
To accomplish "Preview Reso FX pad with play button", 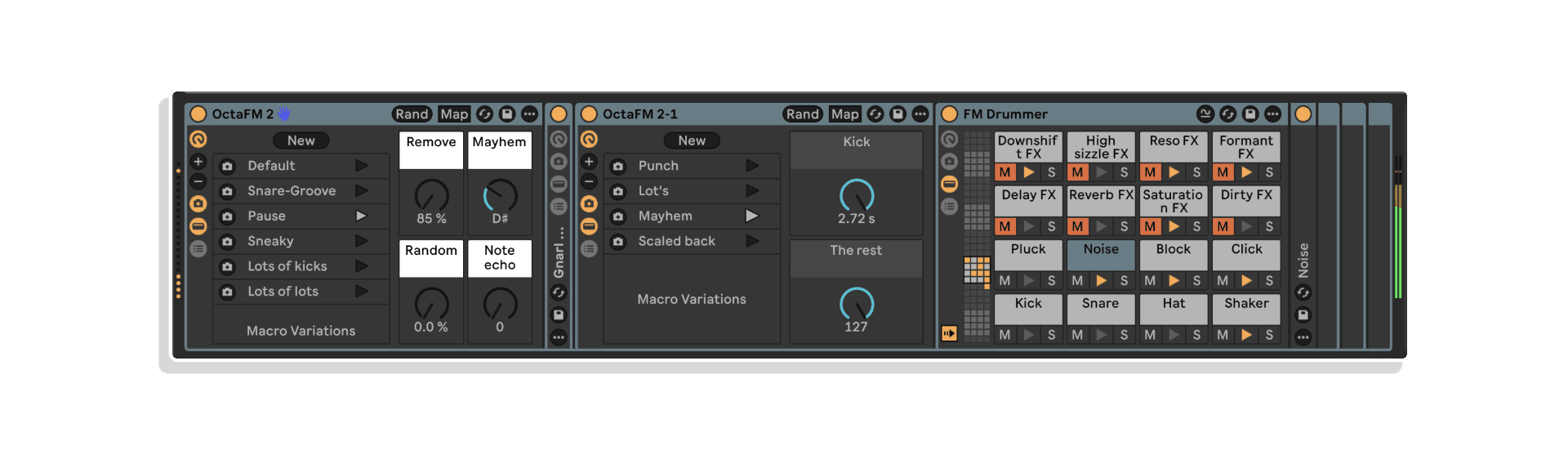I will pyautogui.click(x=1174, y=172).
